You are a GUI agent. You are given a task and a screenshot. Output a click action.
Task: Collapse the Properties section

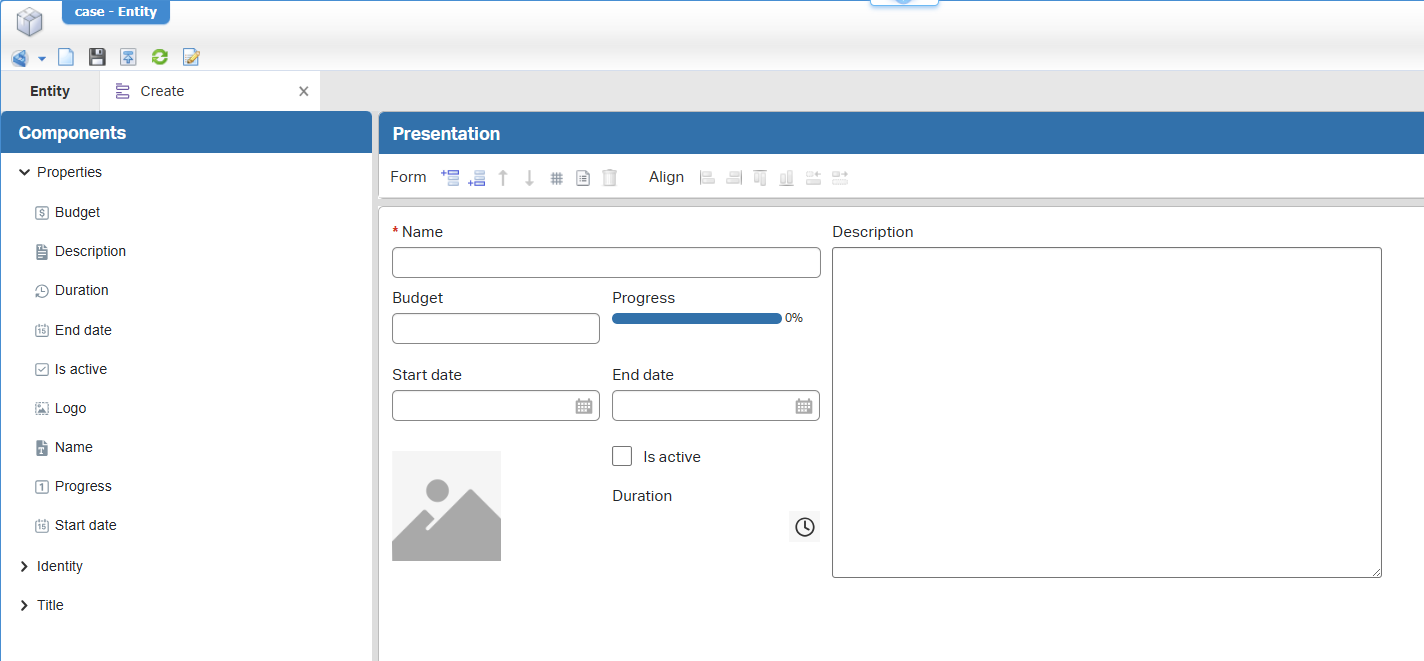pos(24,173)
